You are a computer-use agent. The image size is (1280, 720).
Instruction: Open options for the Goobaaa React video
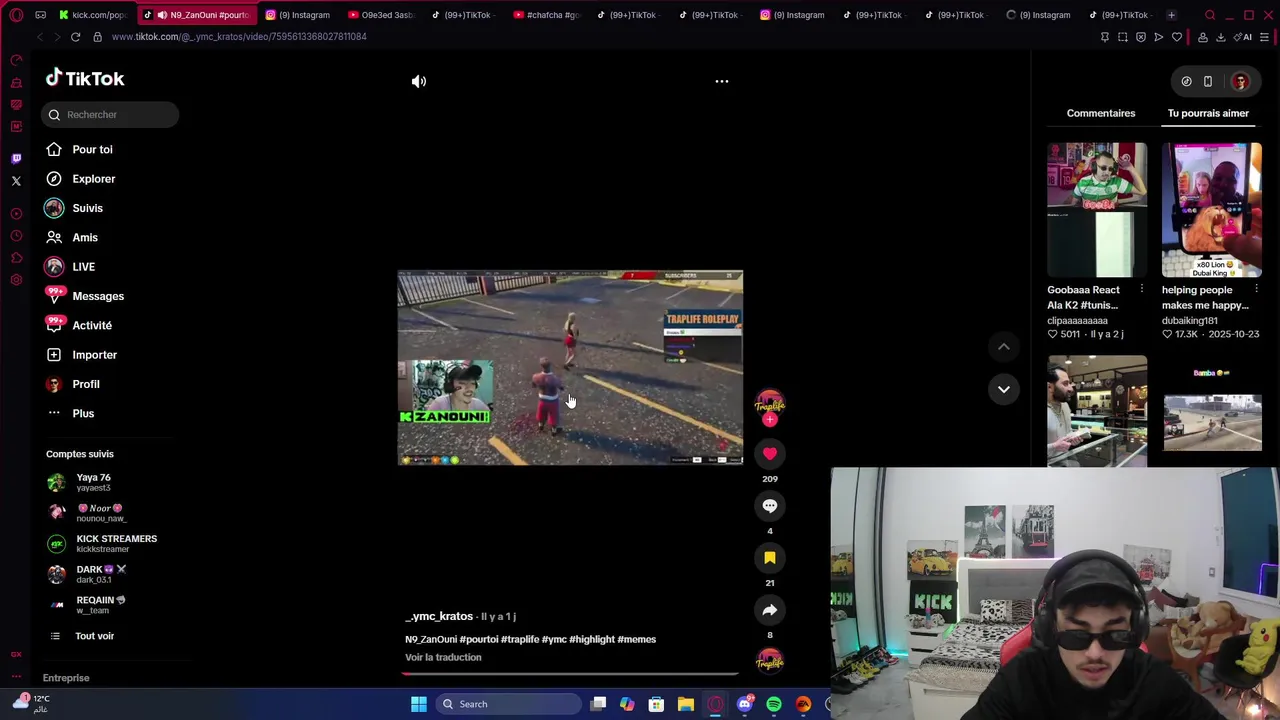pos(1141,289)
